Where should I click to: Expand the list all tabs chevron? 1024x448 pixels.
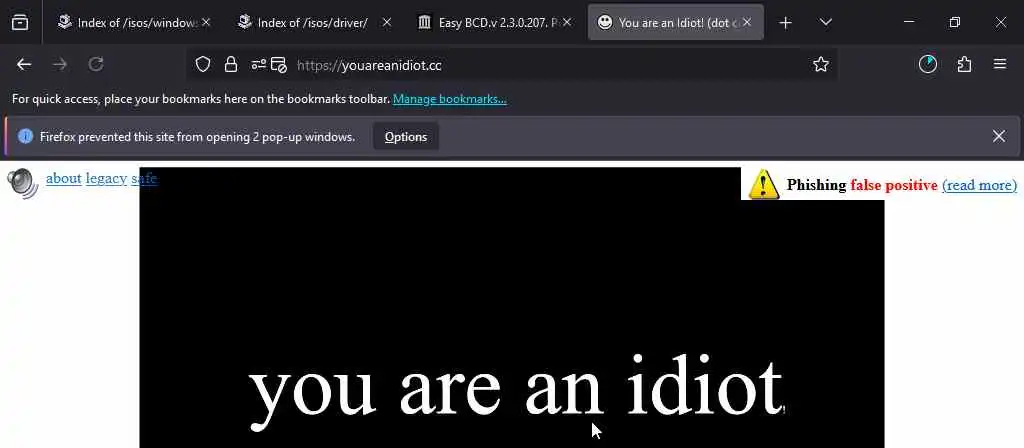pyautogui.click(x=825, y=22)
